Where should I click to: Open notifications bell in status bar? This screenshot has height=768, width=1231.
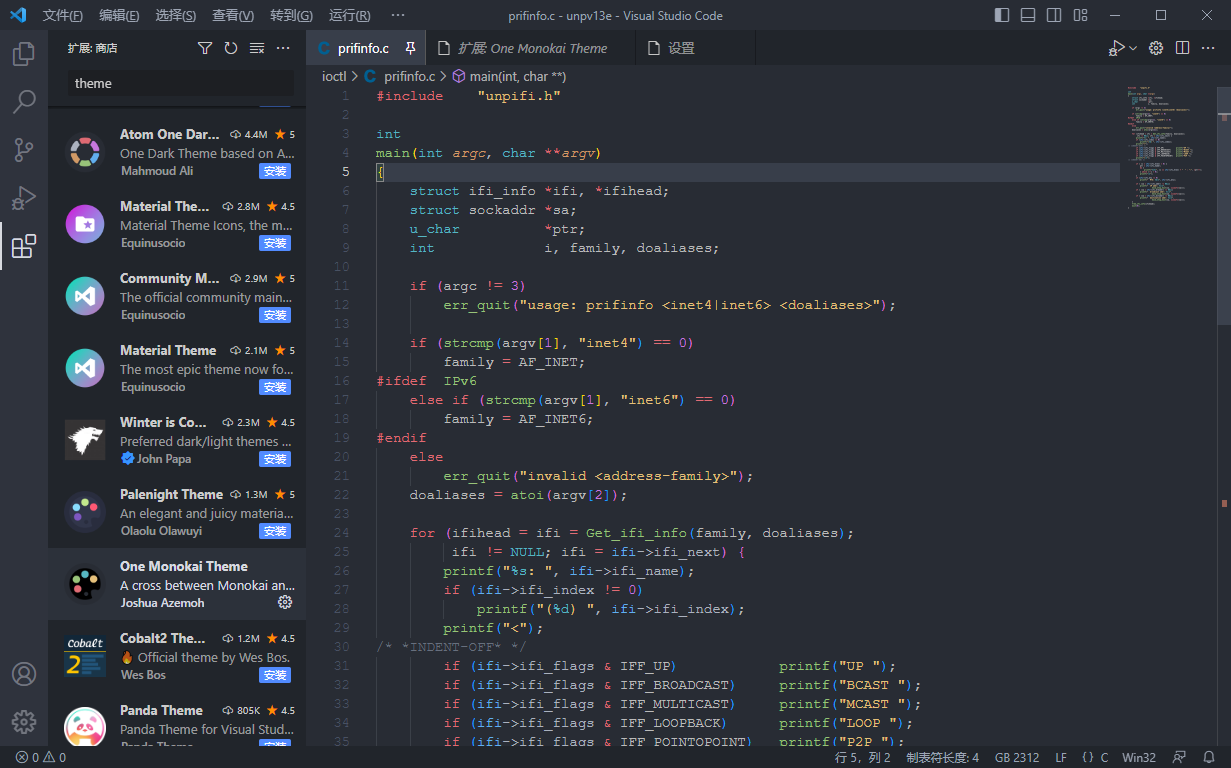tap(1209, 757)
